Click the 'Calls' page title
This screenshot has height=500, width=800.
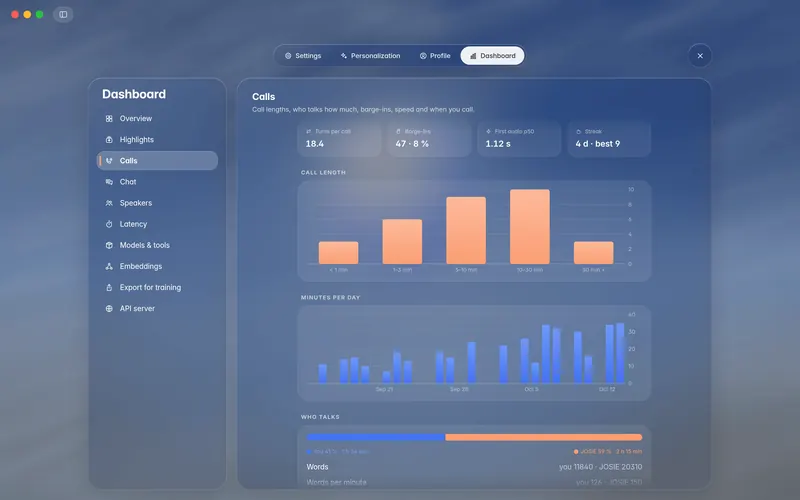pyautogui.click(x=263, y=96)
